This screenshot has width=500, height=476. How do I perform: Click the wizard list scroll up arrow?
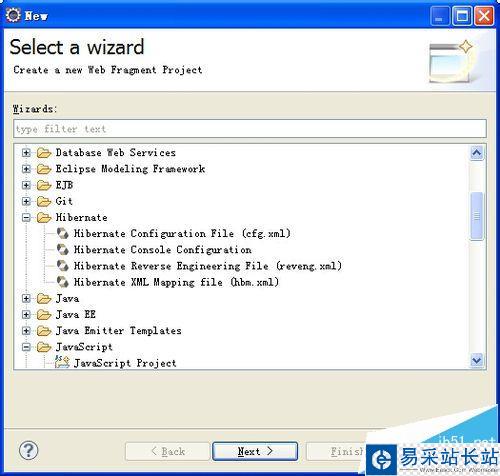[x=477, y=153]
